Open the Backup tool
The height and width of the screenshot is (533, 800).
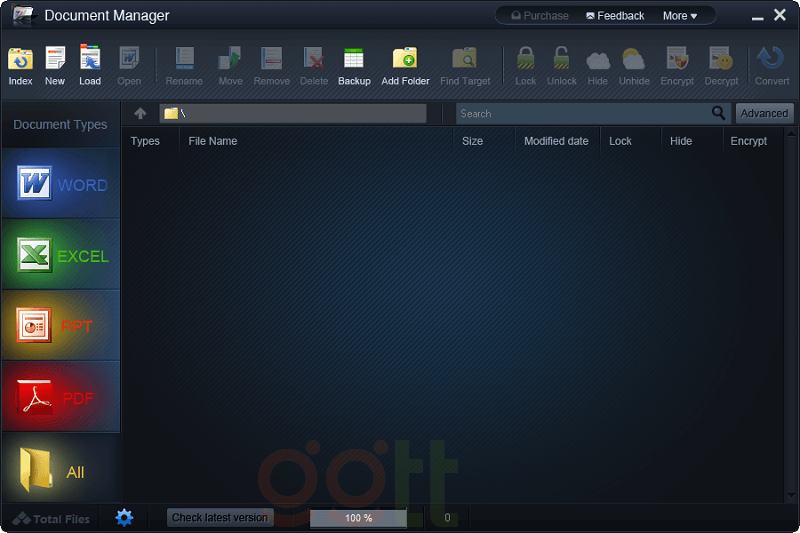pyautogui.click(x=354, y=64)
